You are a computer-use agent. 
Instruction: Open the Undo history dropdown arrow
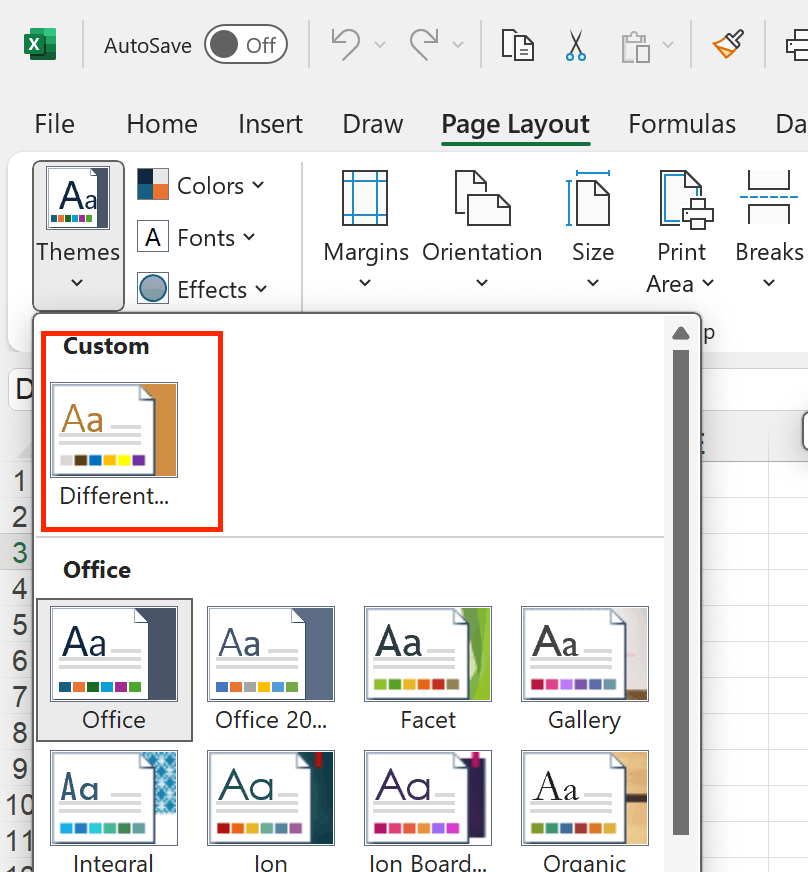[x=380, y=44]
